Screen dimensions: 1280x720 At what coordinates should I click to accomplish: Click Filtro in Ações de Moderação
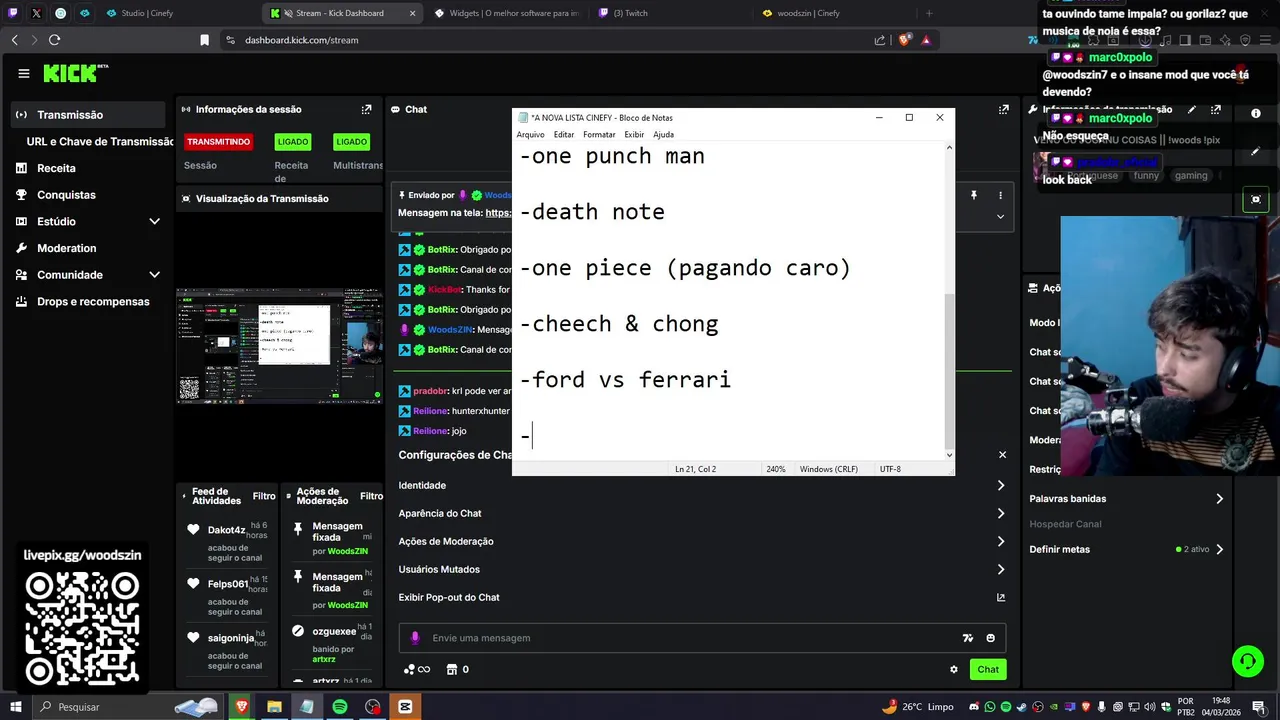(x=371, y=496)
